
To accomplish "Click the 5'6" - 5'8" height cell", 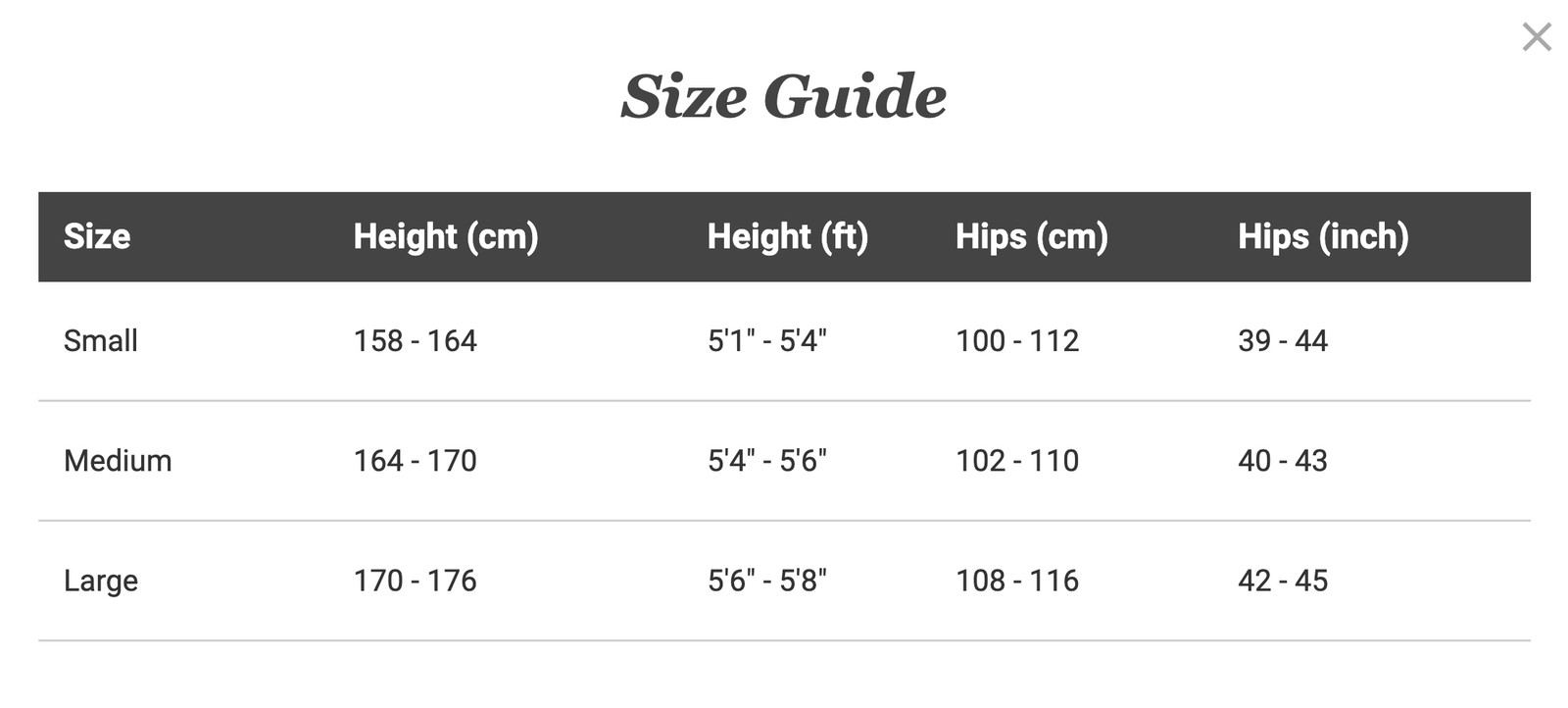I will point(767,581).
